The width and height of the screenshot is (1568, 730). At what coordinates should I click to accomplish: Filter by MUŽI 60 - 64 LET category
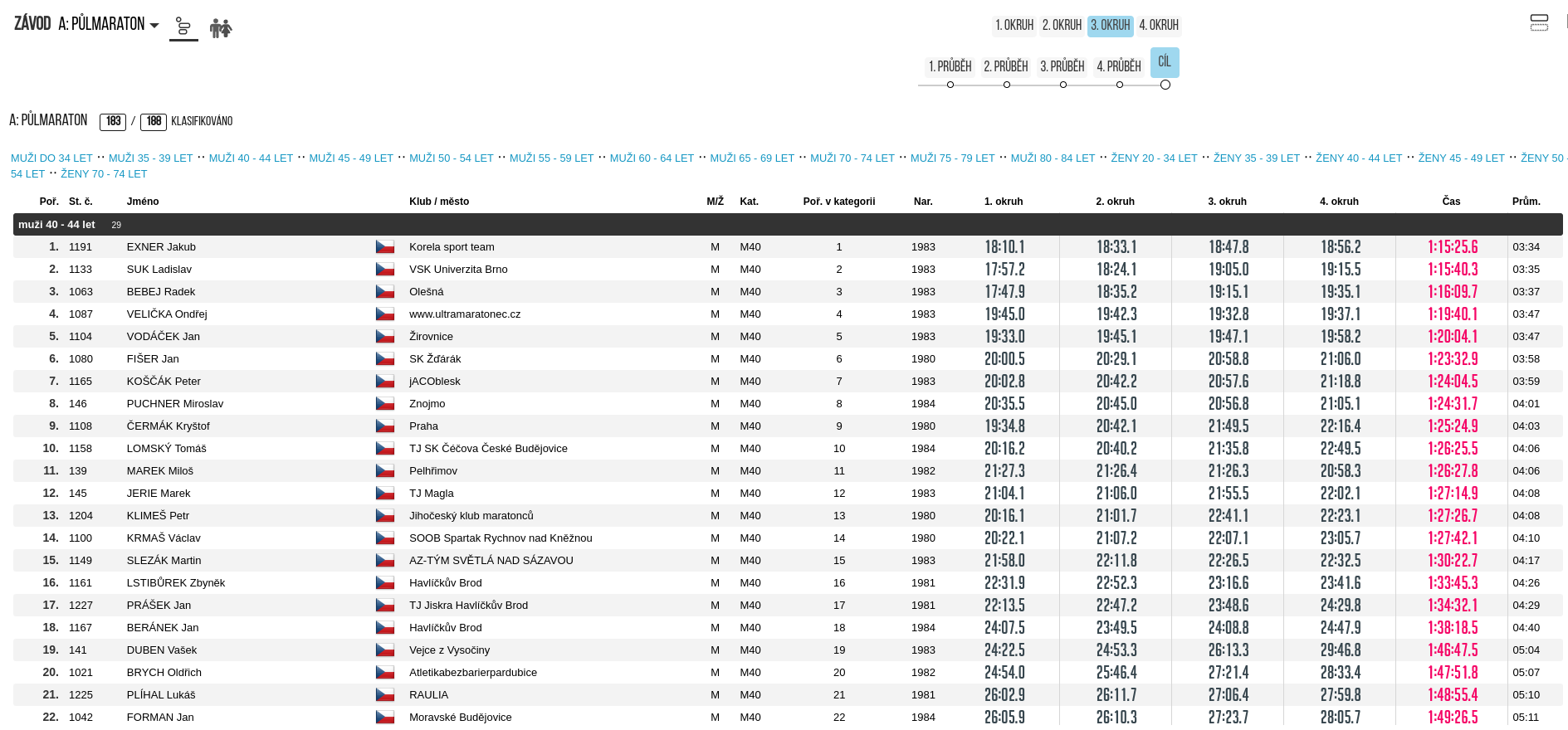pos(652,158)
